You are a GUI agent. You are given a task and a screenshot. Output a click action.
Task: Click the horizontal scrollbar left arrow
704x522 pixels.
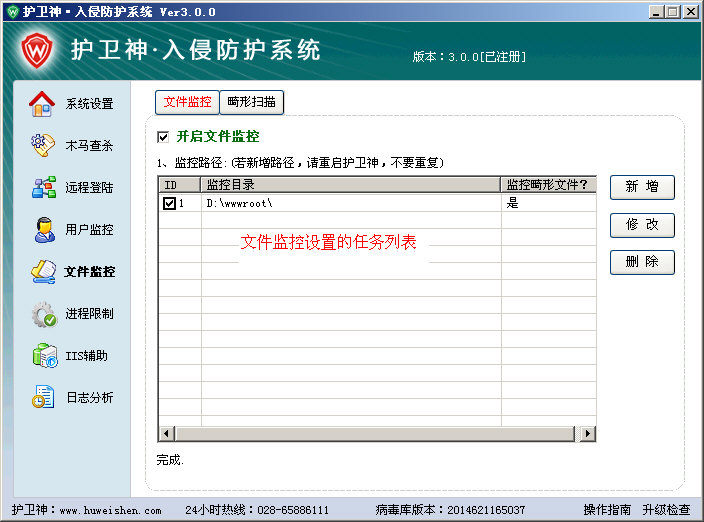[166, 434]
